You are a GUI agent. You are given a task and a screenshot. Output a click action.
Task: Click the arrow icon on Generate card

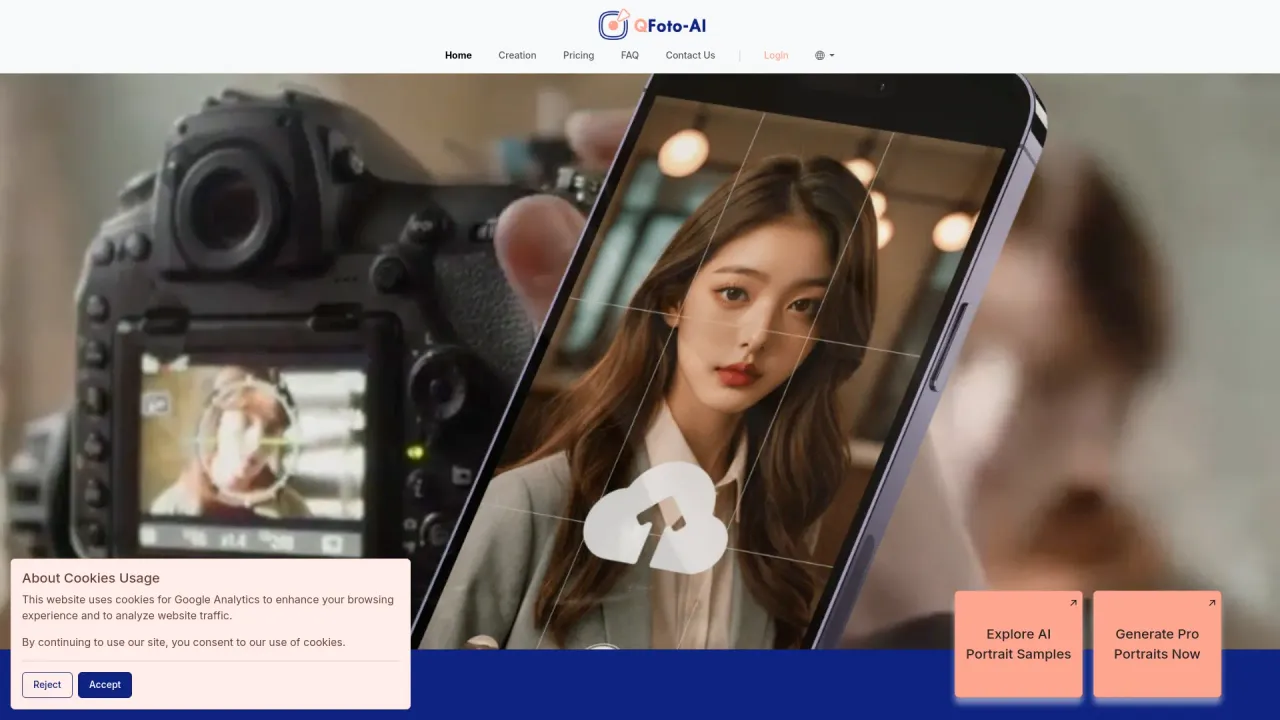point(1212,603)
